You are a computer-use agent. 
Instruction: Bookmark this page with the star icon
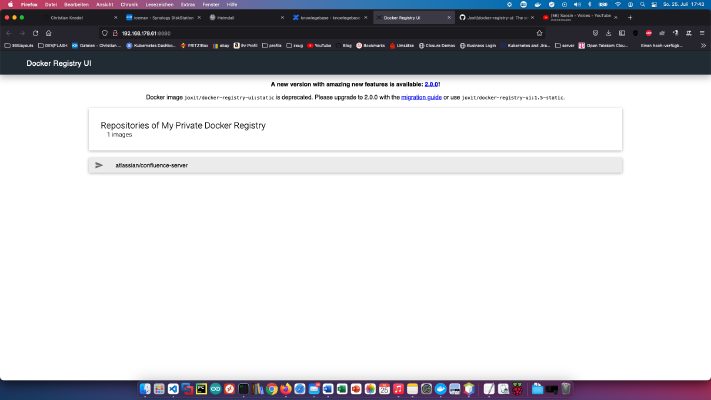pos(539,33)
